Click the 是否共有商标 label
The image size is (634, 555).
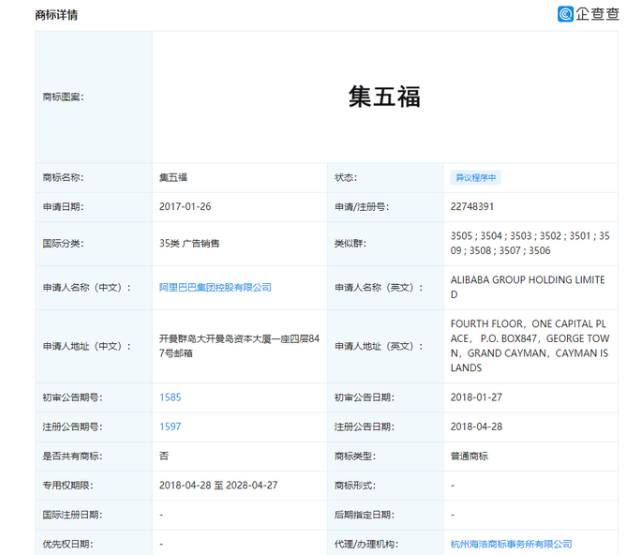(73, 456)
